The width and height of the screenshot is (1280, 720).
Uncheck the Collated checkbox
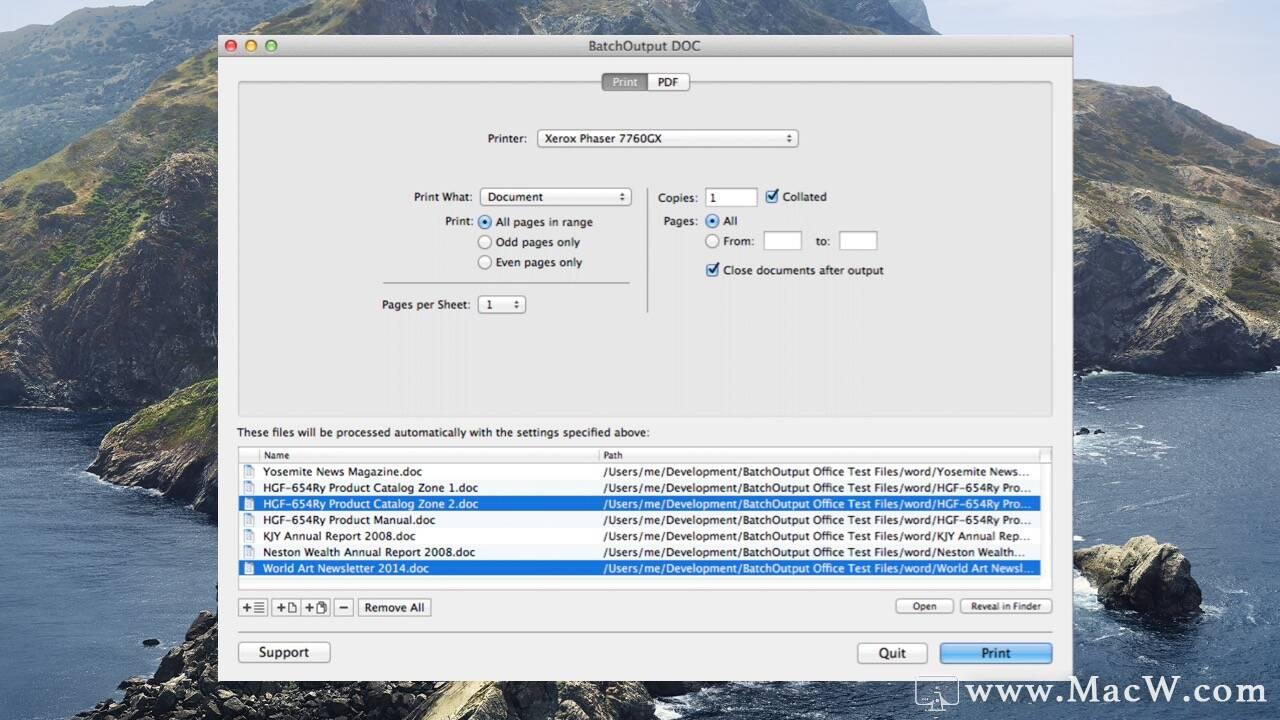click(772, 196)
